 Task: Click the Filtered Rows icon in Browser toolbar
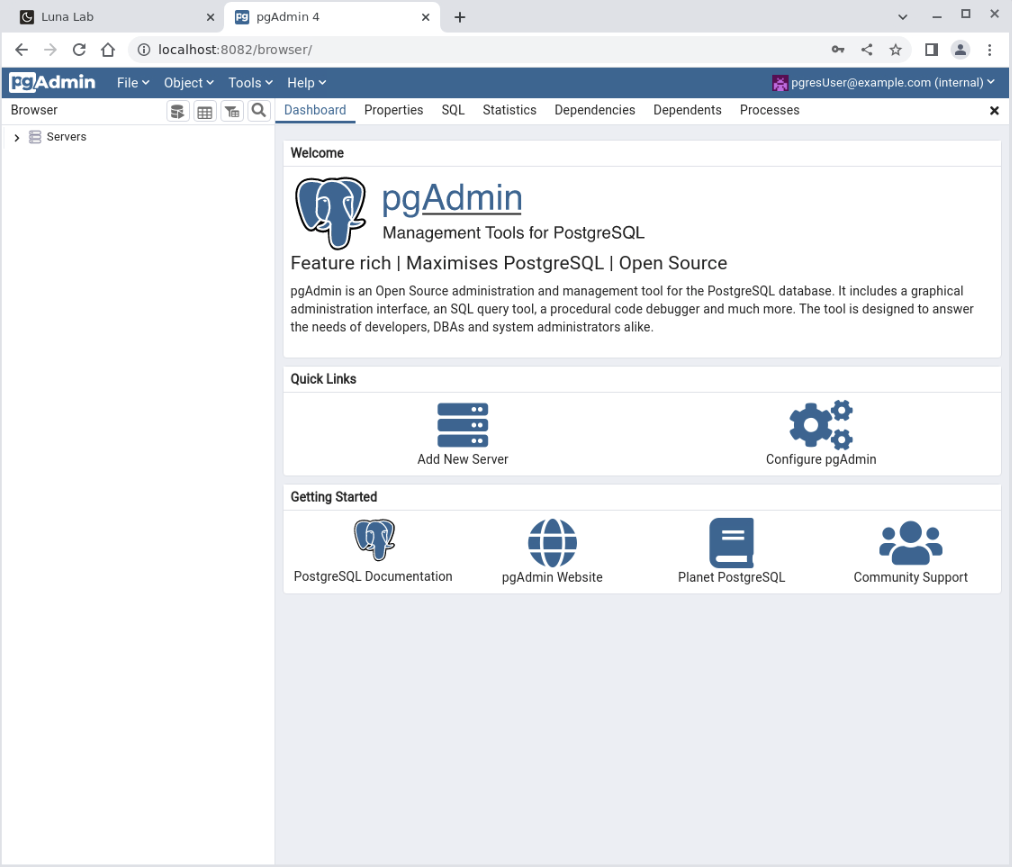(232, 111)
